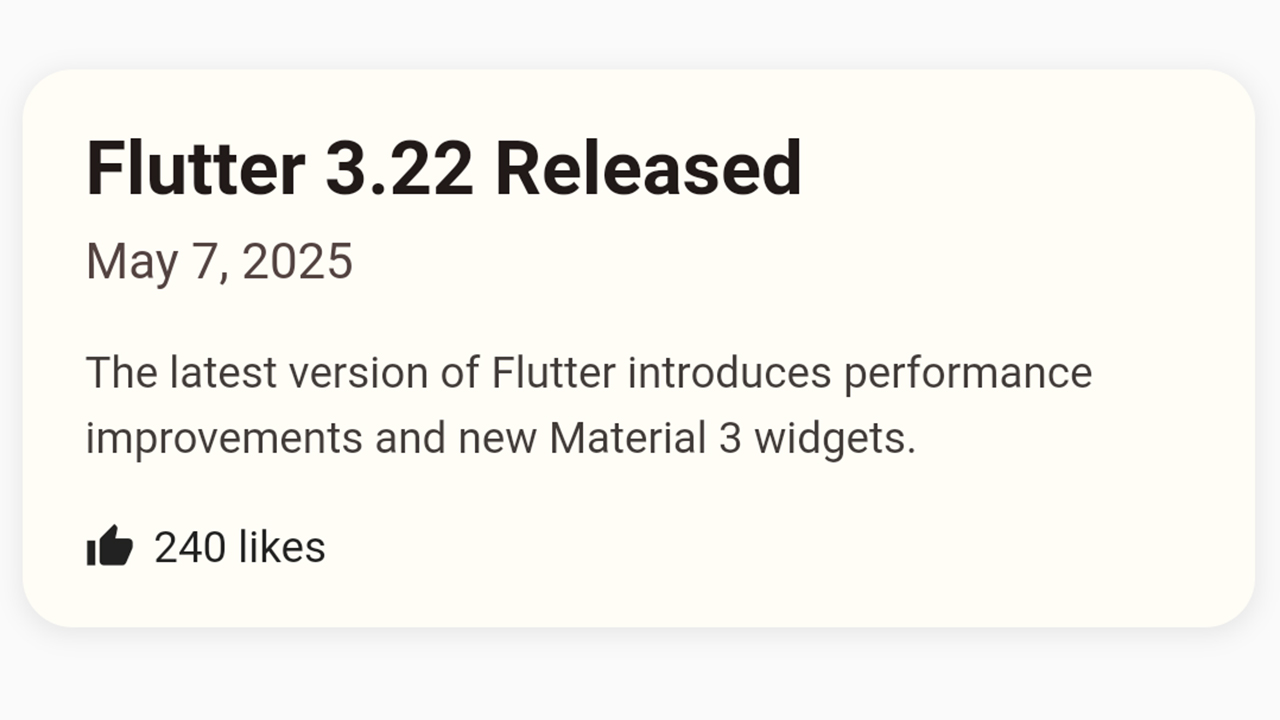The height and width of the screenshot is (720, 1280).
Task: Click "introduces" in the description
Action: 730,373
